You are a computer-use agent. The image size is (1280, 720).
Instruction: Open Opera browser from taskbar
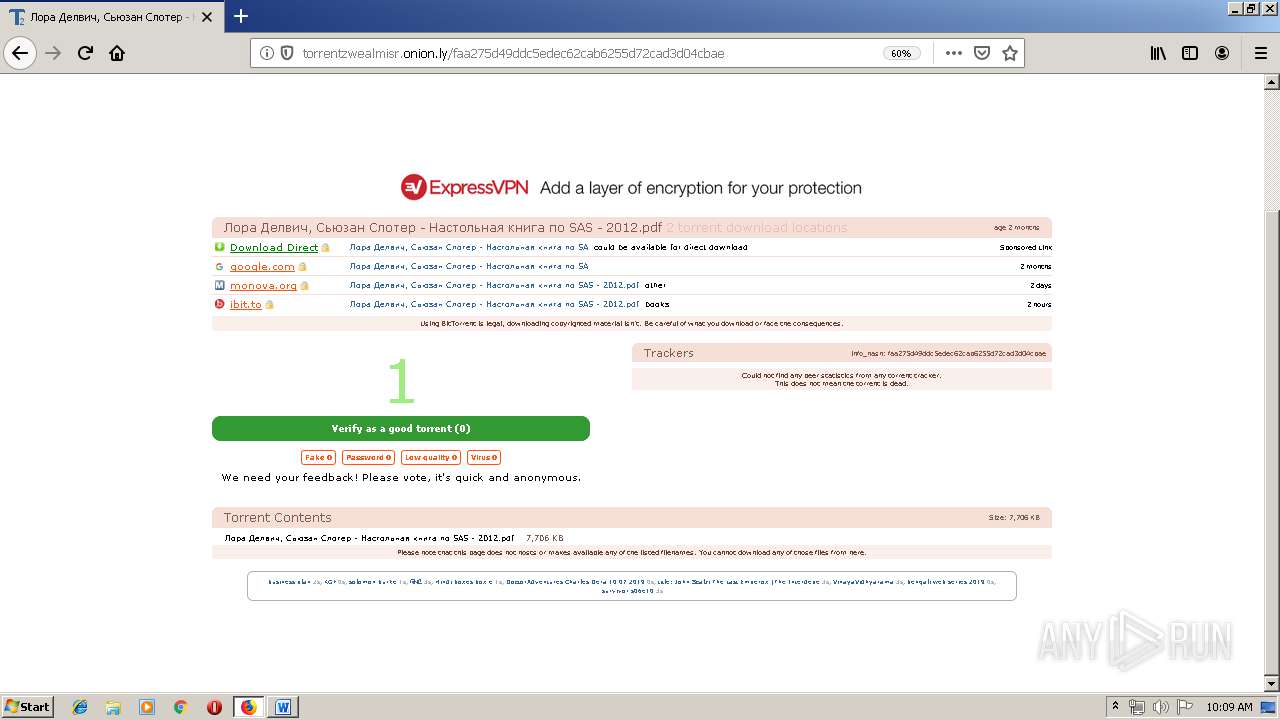pyautogui.click(x=214, y=707)
